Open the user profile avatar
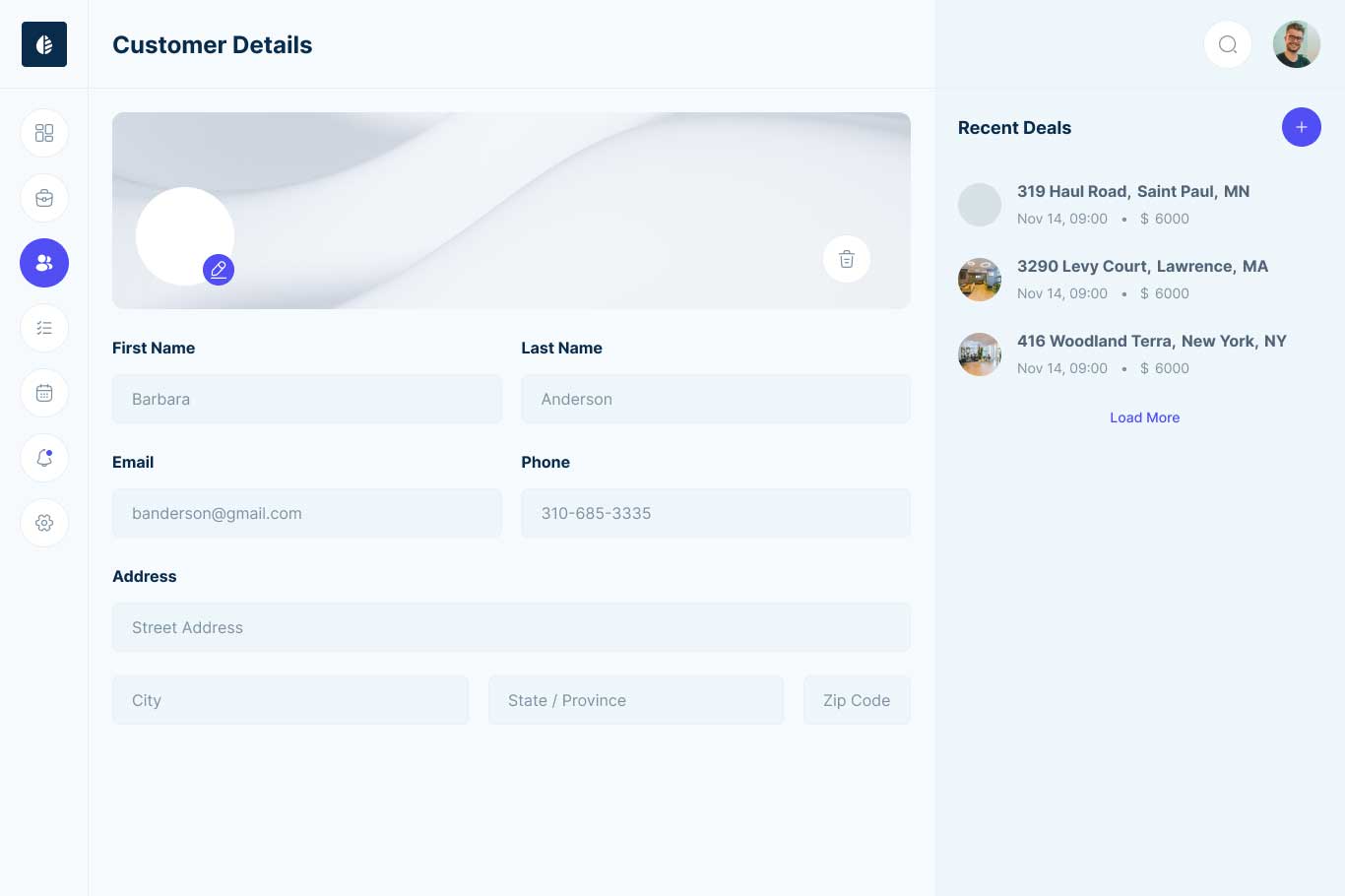This screenshot has height=896, width=1345. [x=1297, y=44]
